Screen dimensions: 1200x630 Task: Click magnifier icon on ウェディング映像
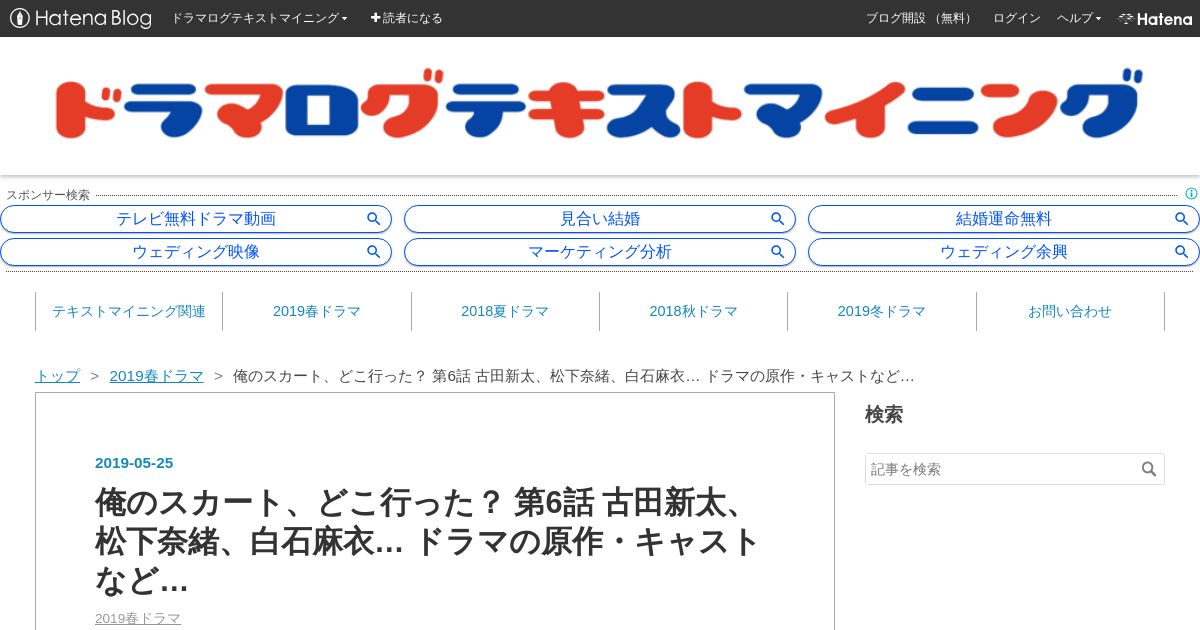374,252
